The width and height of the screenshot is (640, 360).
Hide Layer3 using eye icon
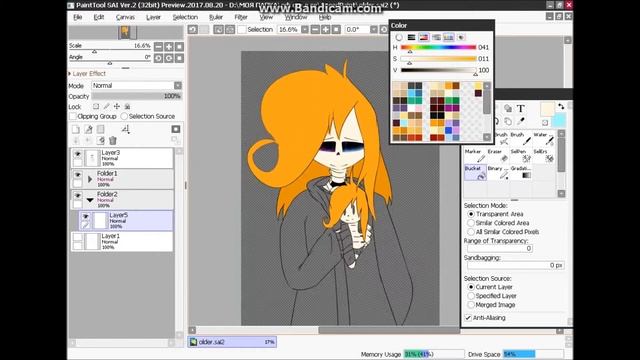tap(78, 154)
